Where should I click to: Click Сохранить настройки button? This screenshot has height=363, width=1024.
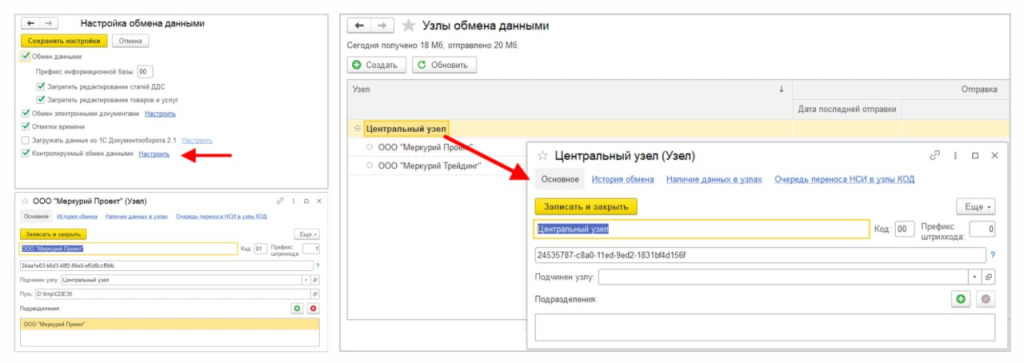pyautogui.click(x=64, y=40)
